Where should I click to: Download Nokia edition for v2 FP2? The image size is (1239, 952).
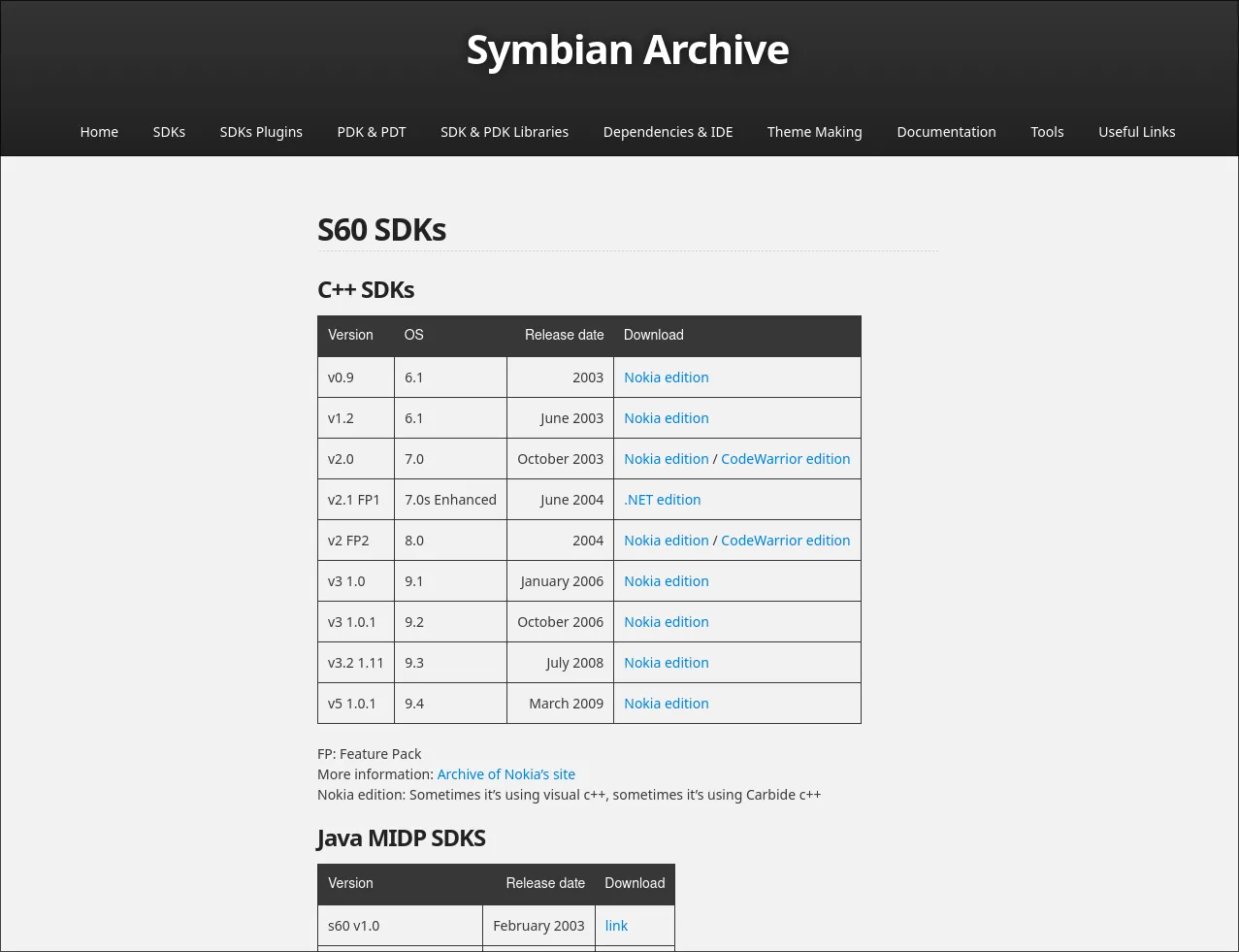click(666, 541)
